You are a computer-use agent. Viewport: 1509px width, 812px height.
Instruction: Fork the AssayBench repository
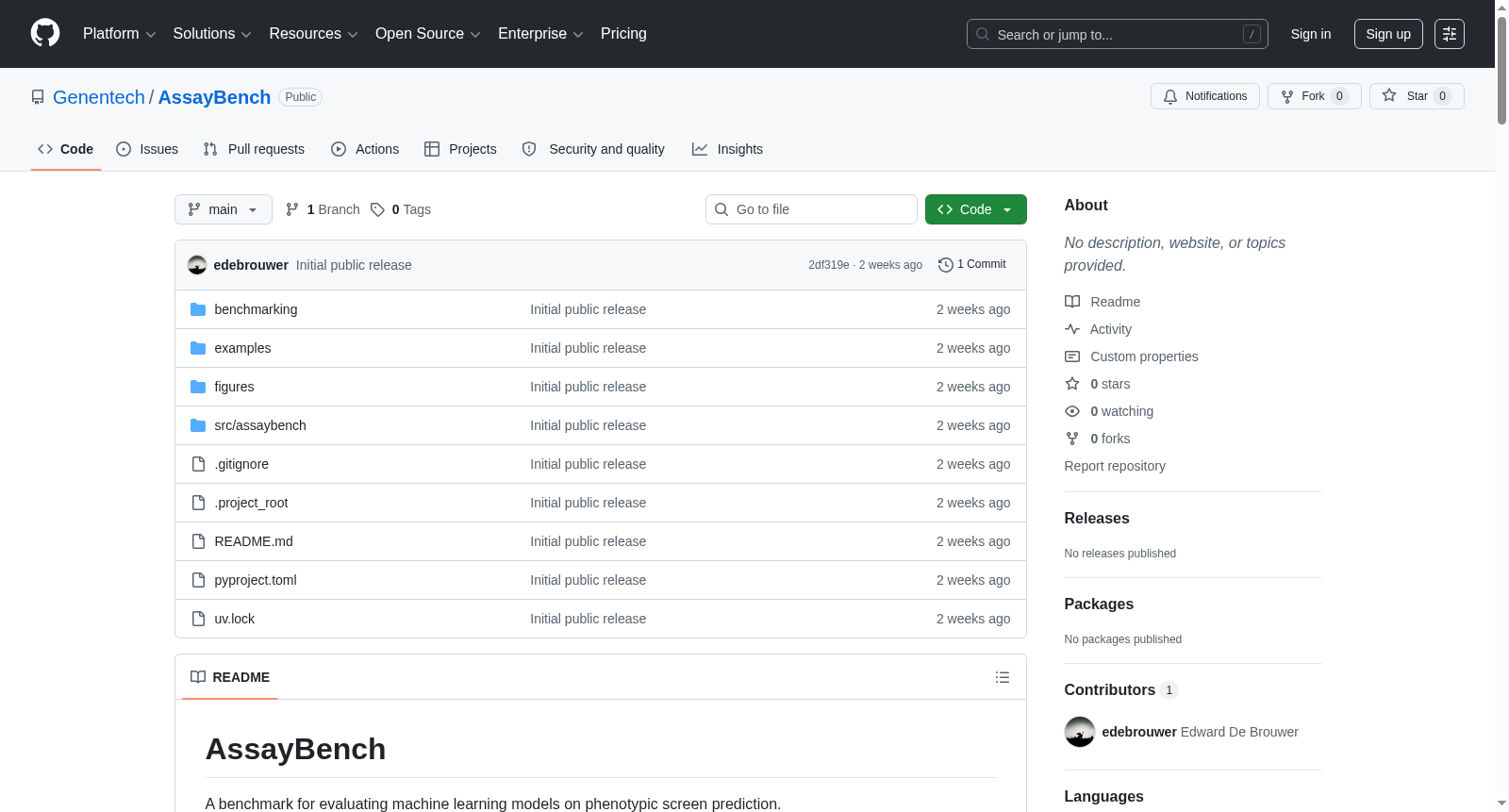coord(1315,96)
